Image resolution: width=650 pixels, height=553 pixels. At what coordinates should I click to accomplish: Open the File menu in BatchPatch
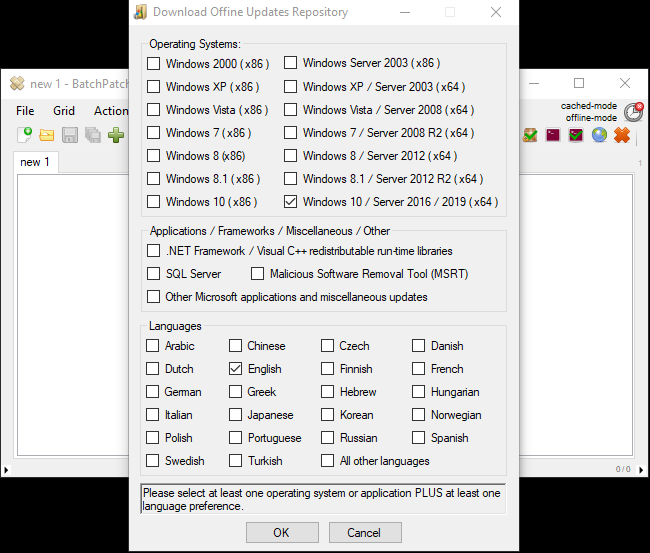(25, 111)
